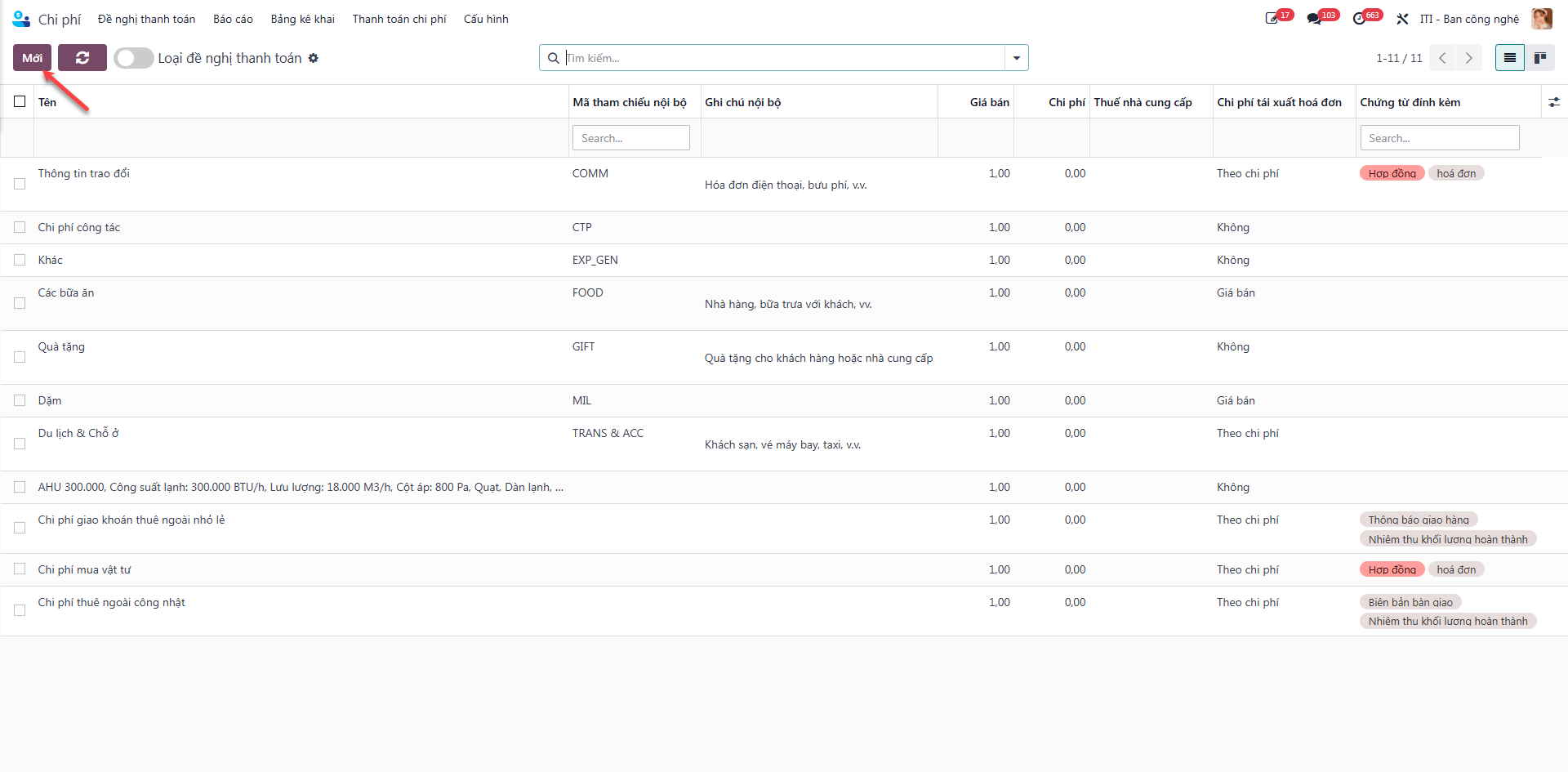Sort by Ghi chú nội bộ column
Image resolution: width=1568 pixels, height=772 pixels.
click(743, 102)
